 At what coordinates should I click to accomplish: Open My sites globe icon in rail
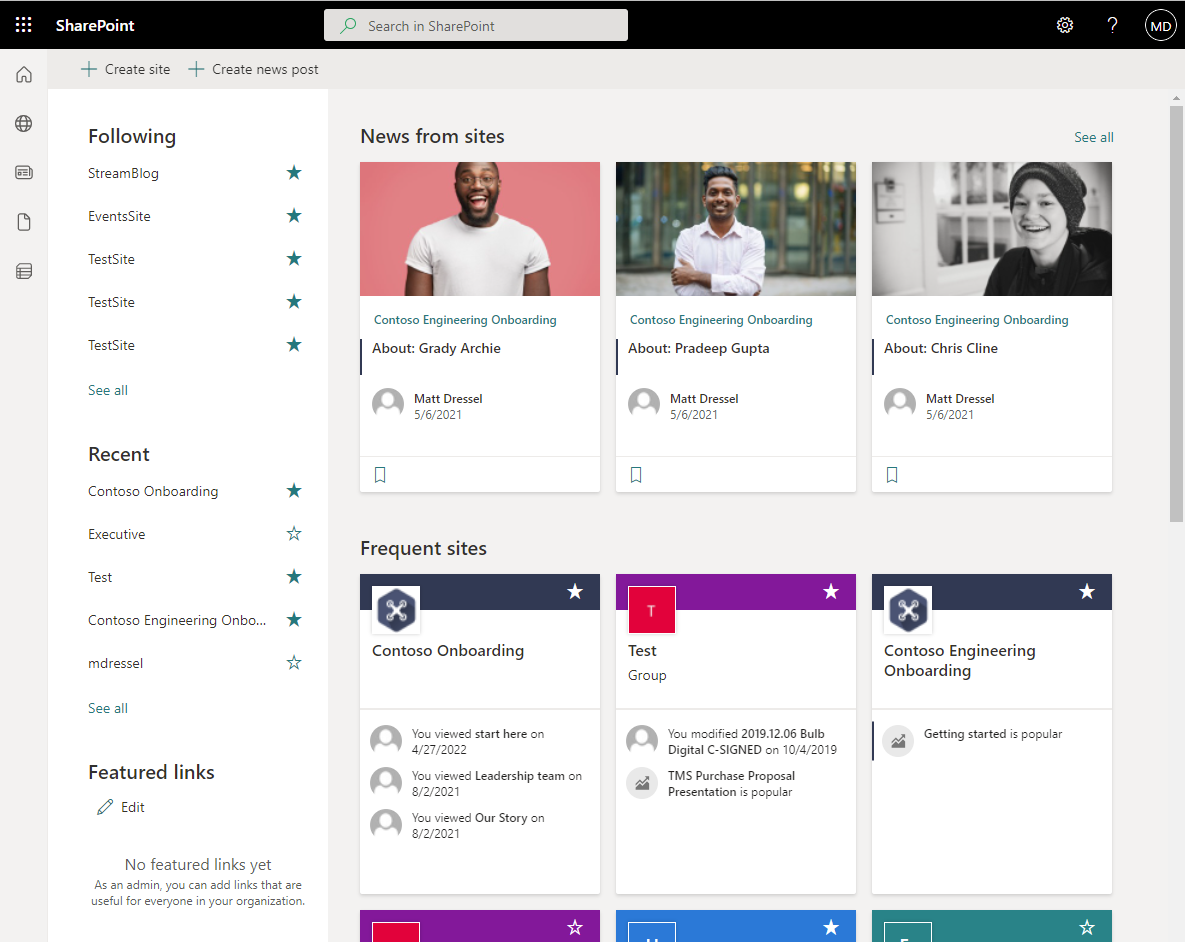[x=24, y=123]
